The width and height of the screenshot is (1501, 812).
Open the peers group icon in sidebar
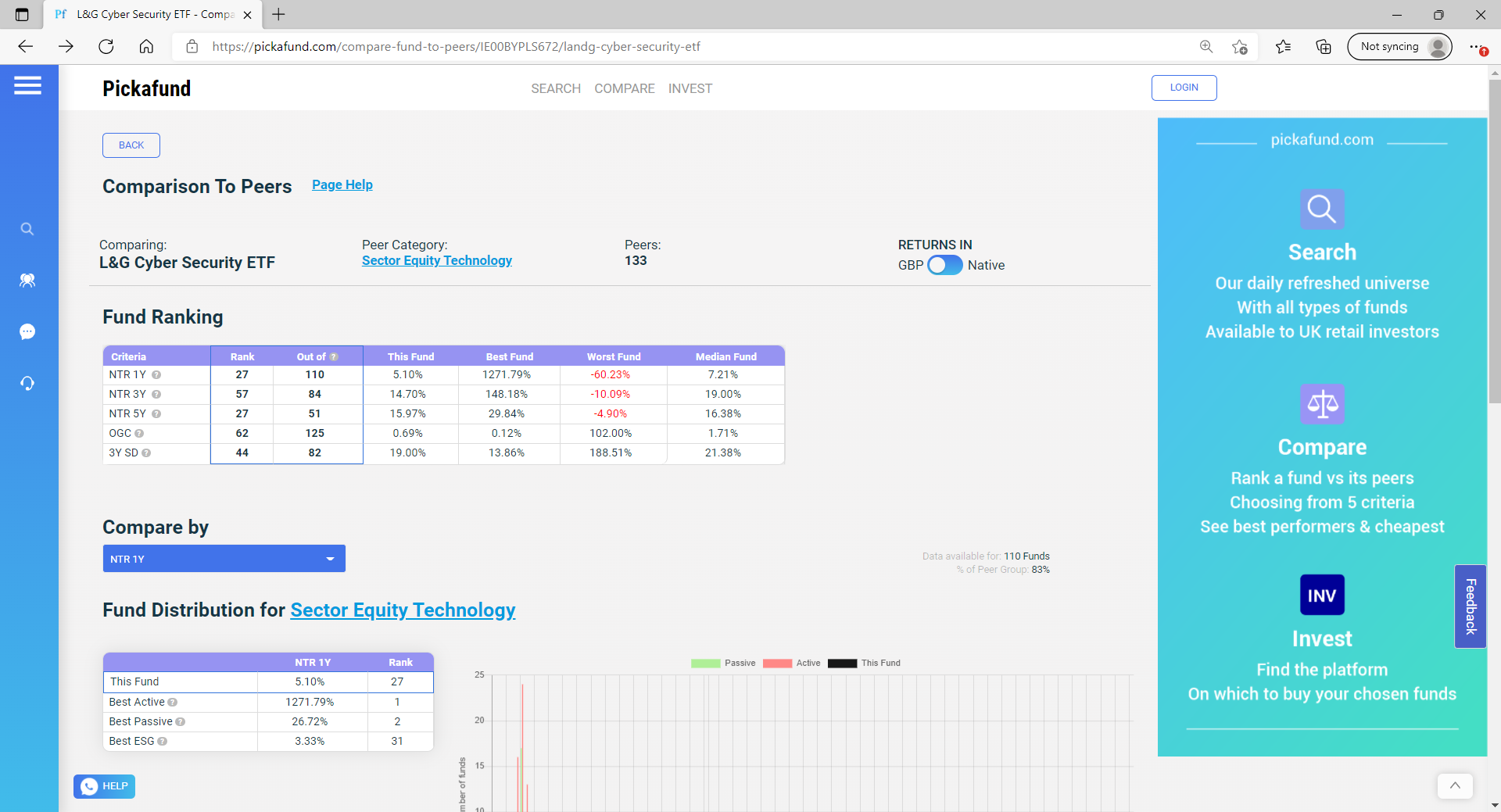(27, 280)
